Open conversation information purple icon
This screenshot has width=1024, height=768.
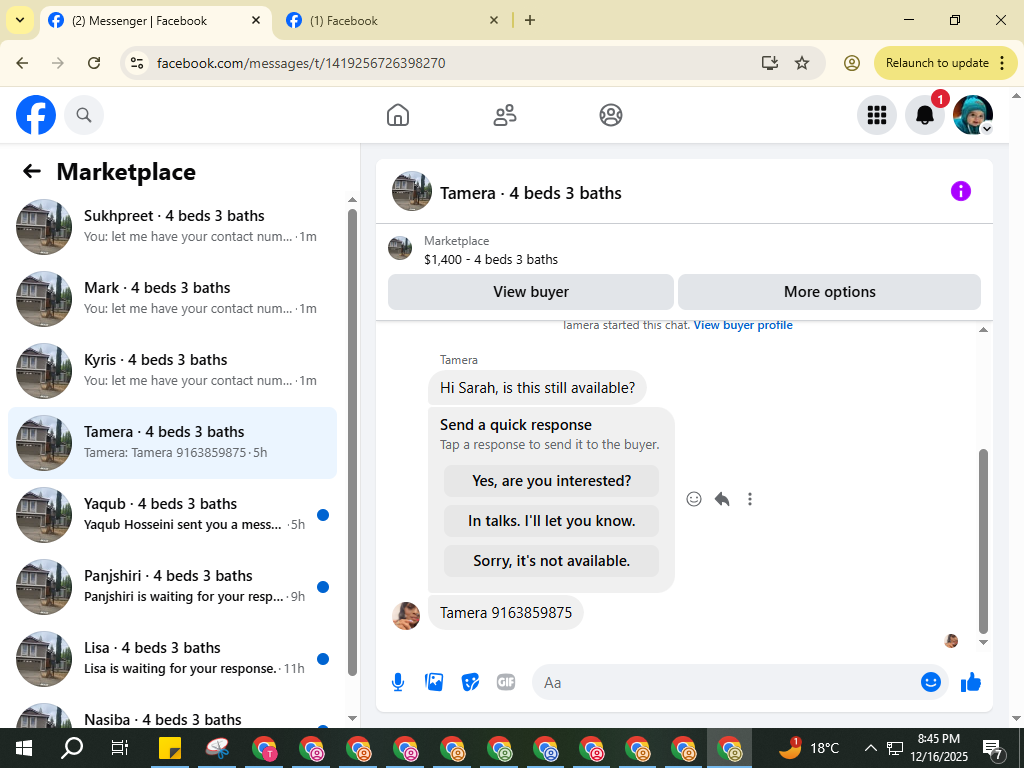pyautogui.click(x=961, y=191)
